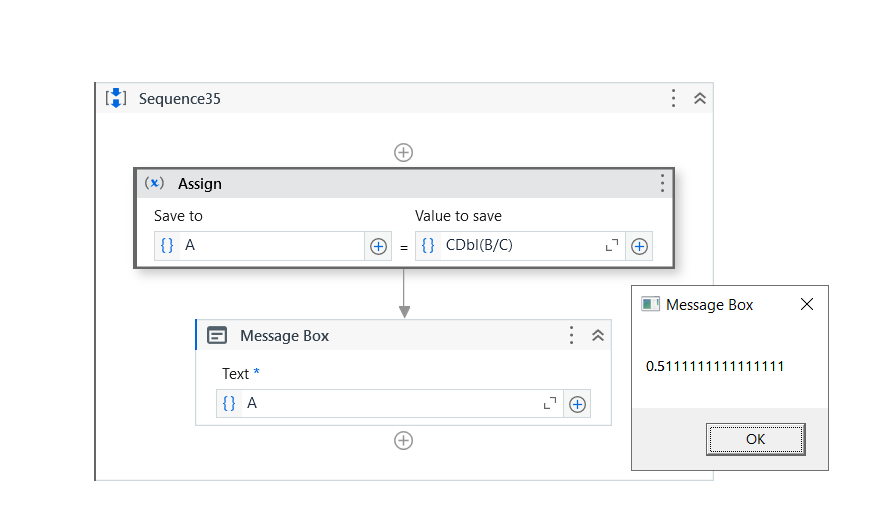Viewport: 876px width, 529px height.
Task: Close the Message Box dialog window
Action: 807,304
